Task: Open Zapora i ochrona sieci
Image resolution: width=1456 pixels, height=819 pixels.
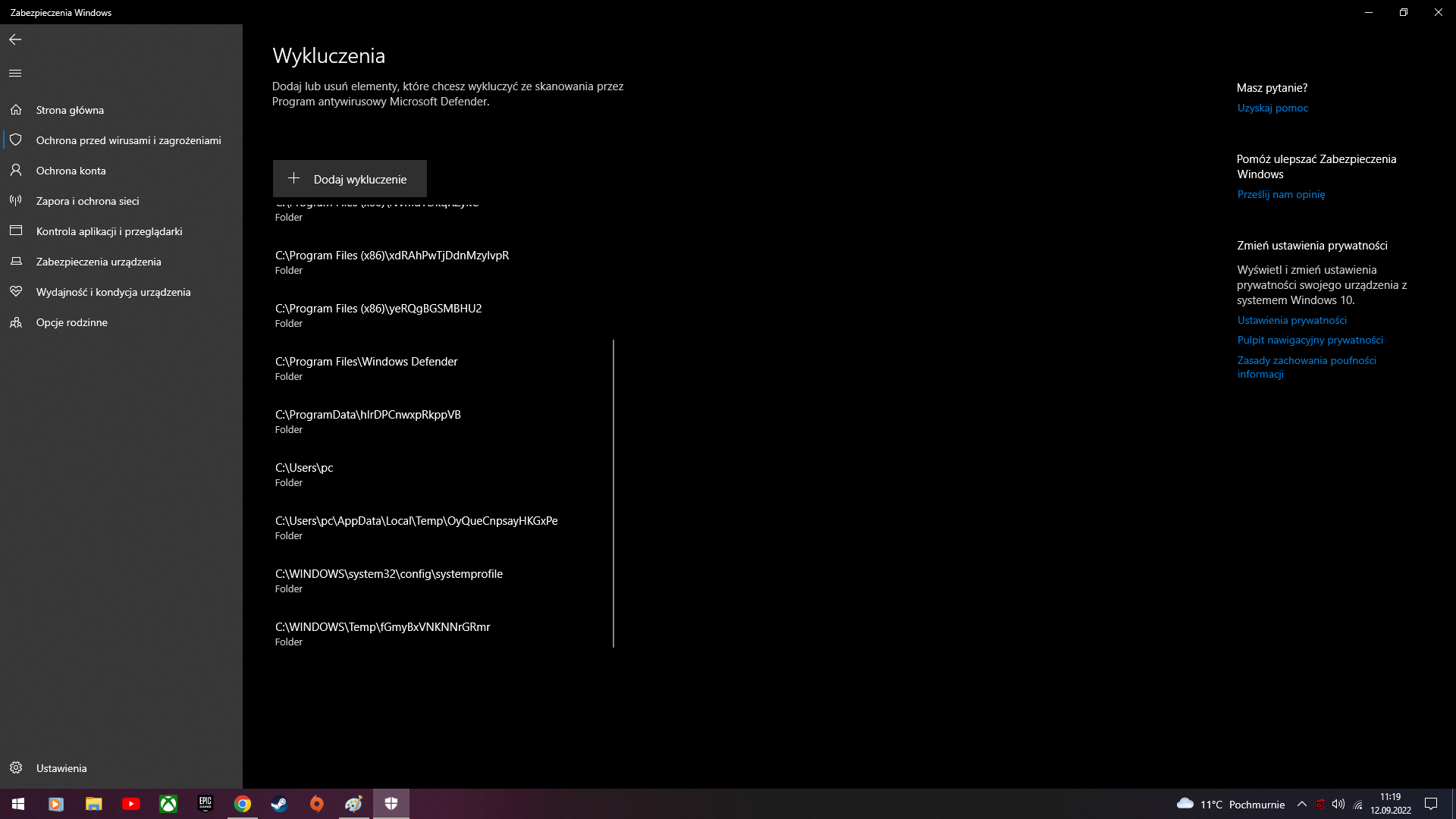Action: point(121,201)
